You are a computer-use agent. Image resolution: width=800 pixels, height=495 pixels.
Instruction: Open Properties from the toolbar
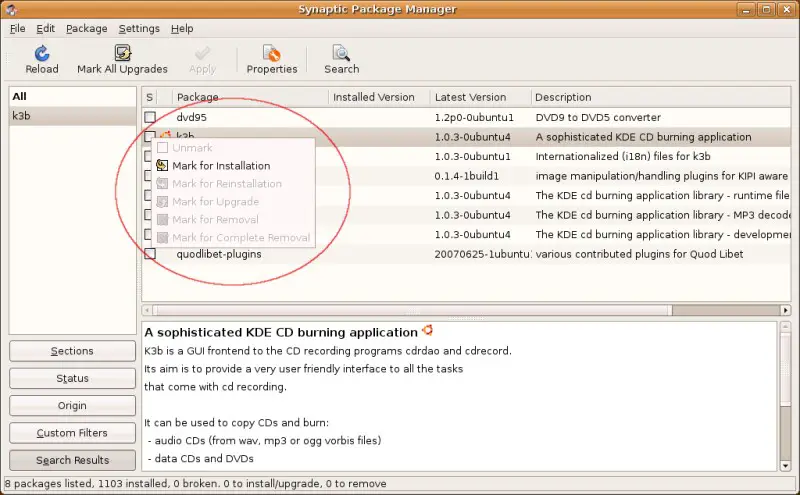click(271, 60)
